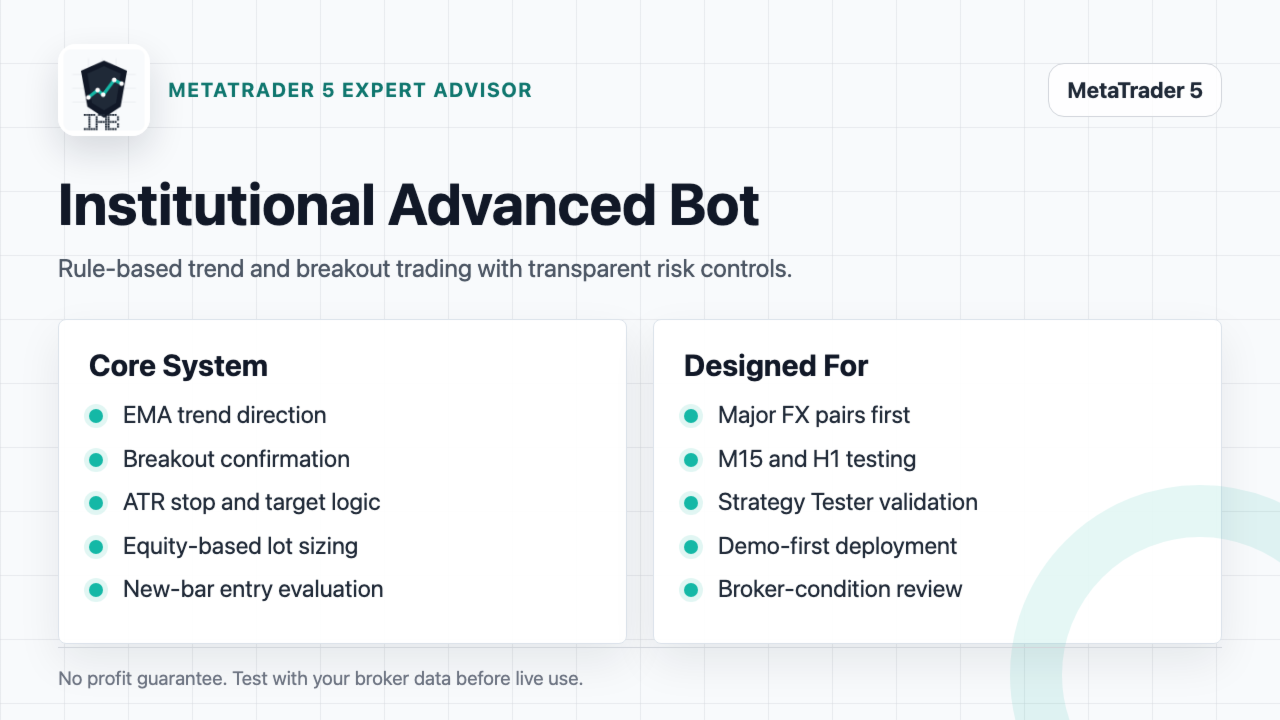
Task: Click the bullet dot beside EMA trend direction
Action: 96,416
